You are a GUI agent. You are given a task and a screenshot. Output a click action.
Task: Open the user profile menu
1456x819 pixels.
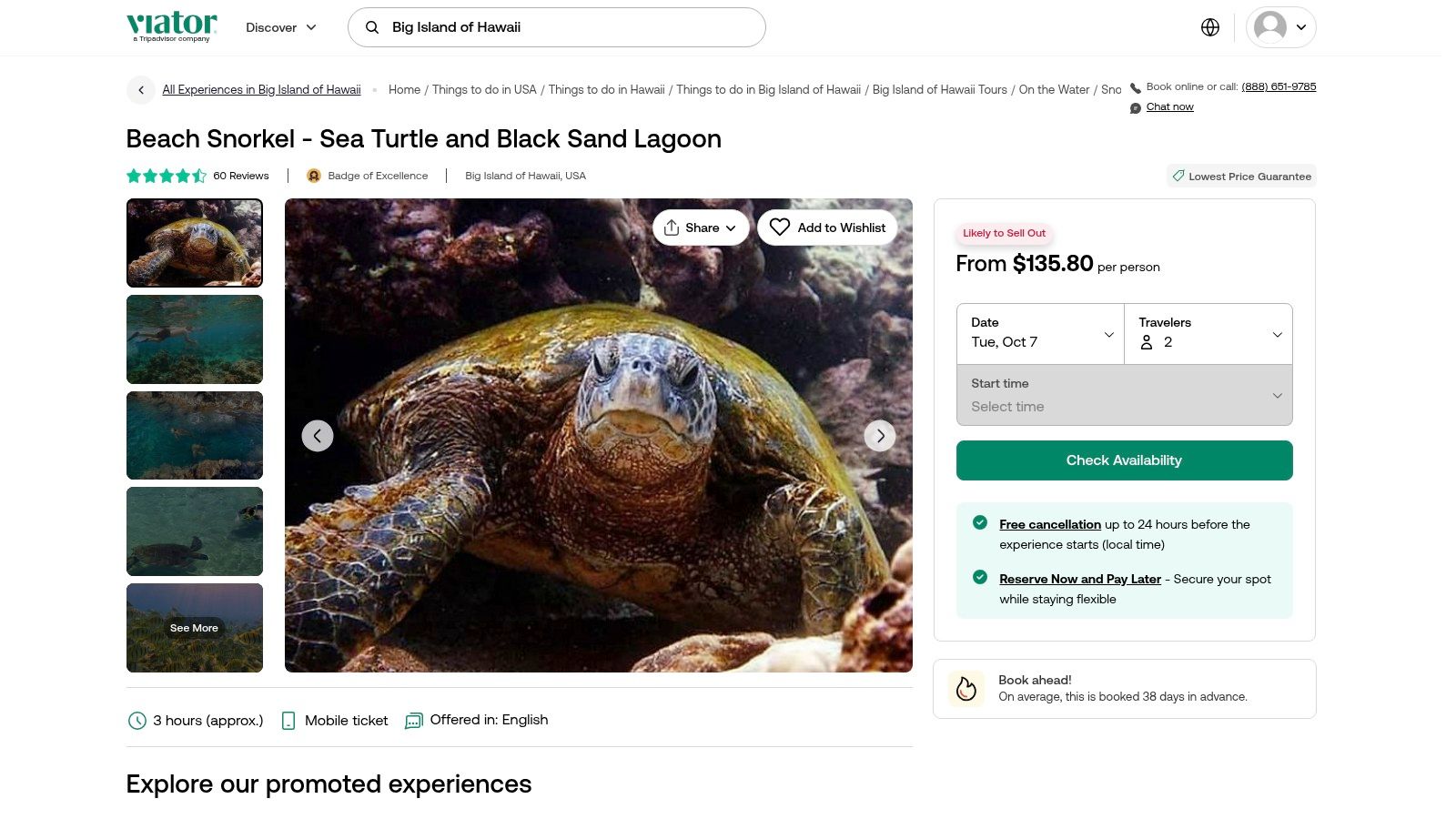[1280, 27]
